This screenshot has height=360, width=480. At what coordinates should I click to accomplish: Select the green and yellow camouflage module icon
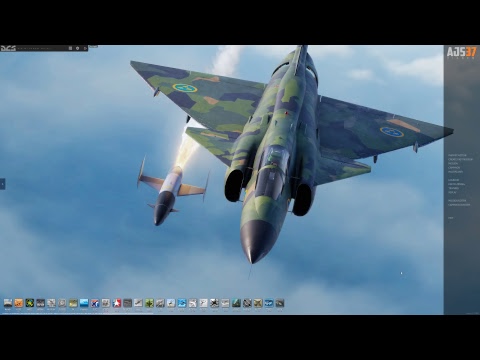[30, 303]
